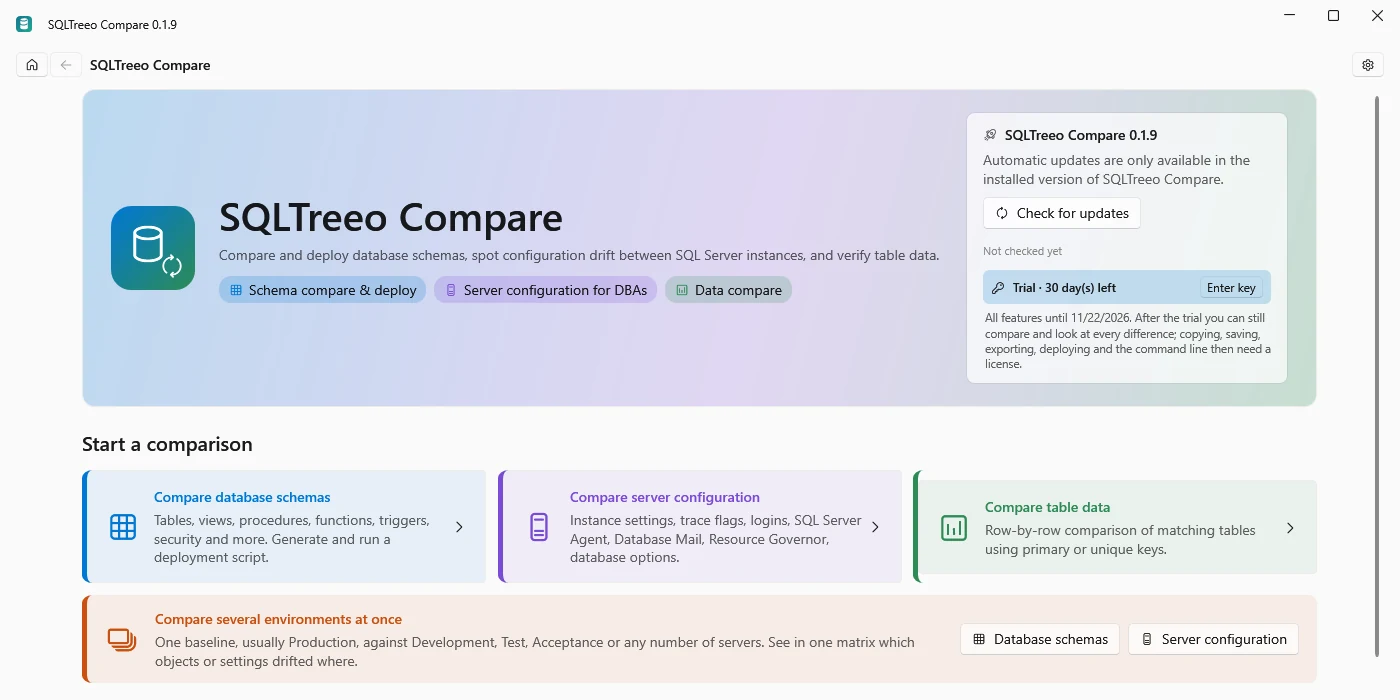Select the Server configuration for DBAs chip

point(546,290)
